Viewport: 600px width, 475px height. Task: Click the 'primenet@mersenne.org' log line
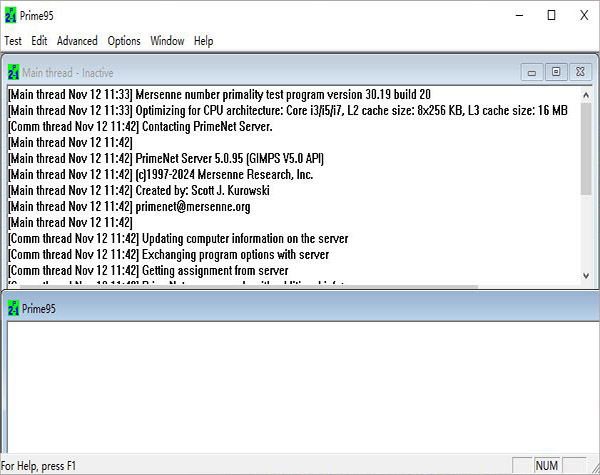point(129,207)
